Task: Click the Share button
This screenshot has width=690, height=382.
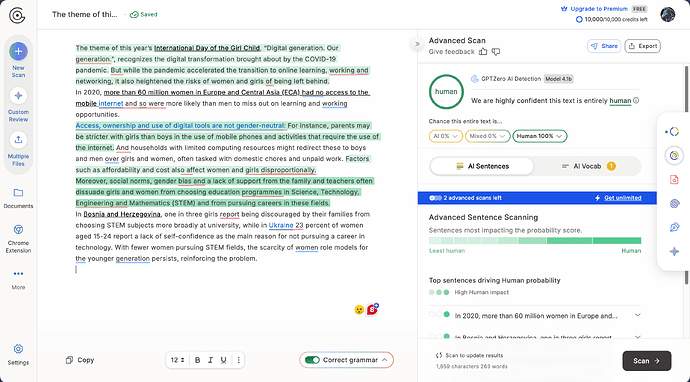Action: tap(604, 46)
